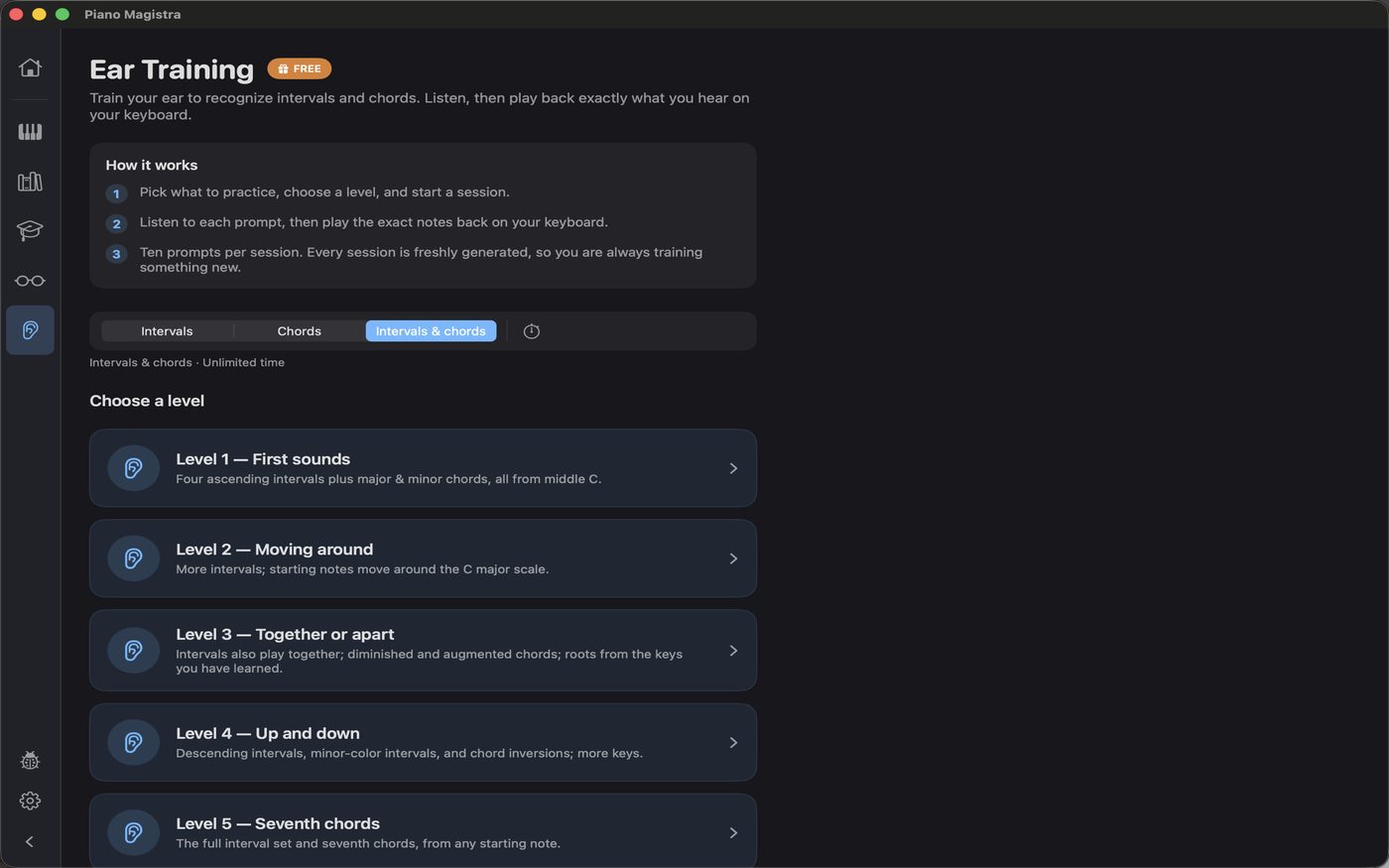Start Level 2 — Moving around
This screenshot has width=1389, height=868.
click(x=423, y=558)
